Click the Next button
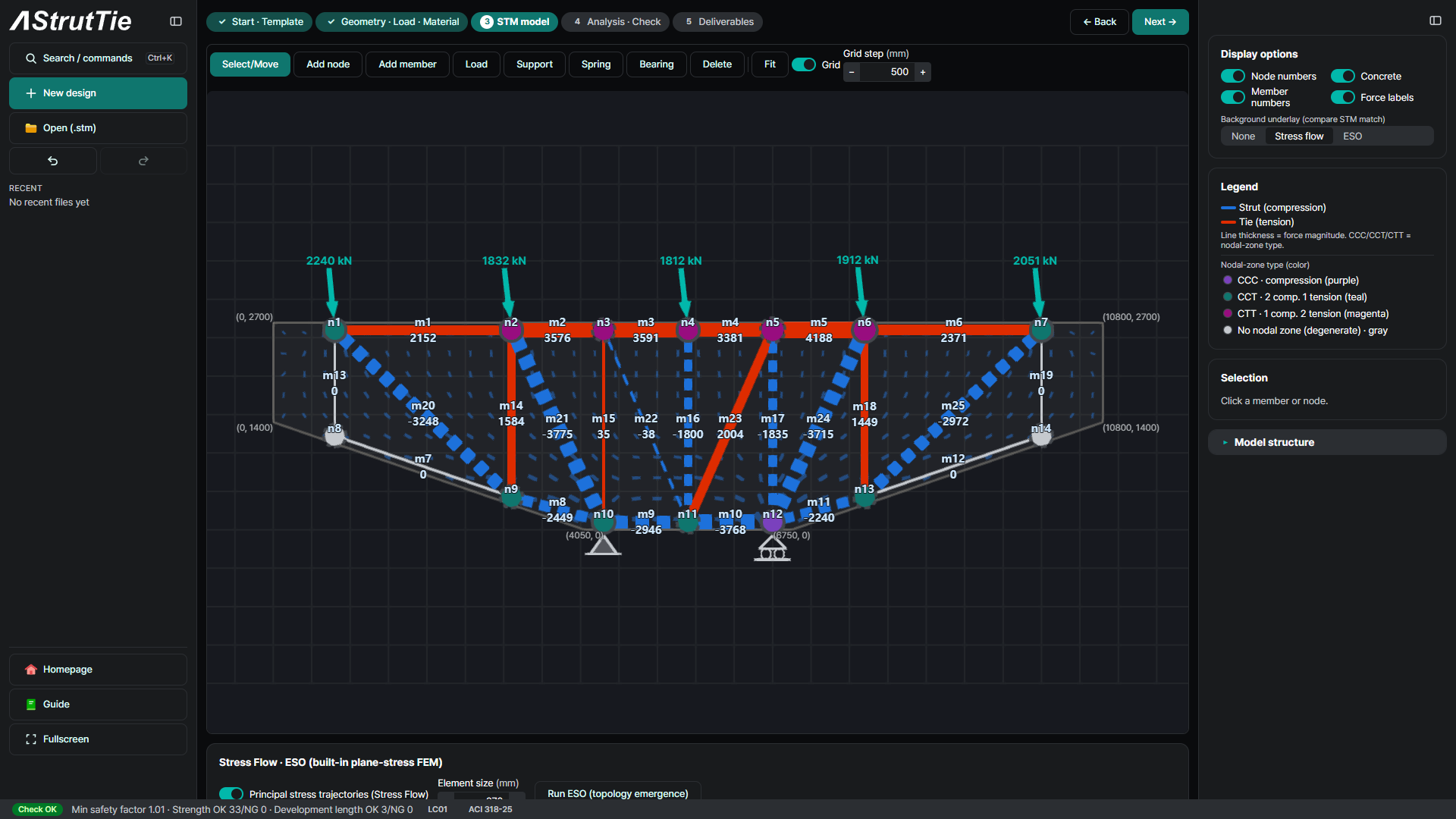Image resolution: width=1456 pixels, height=819 pixels. 1160,22
